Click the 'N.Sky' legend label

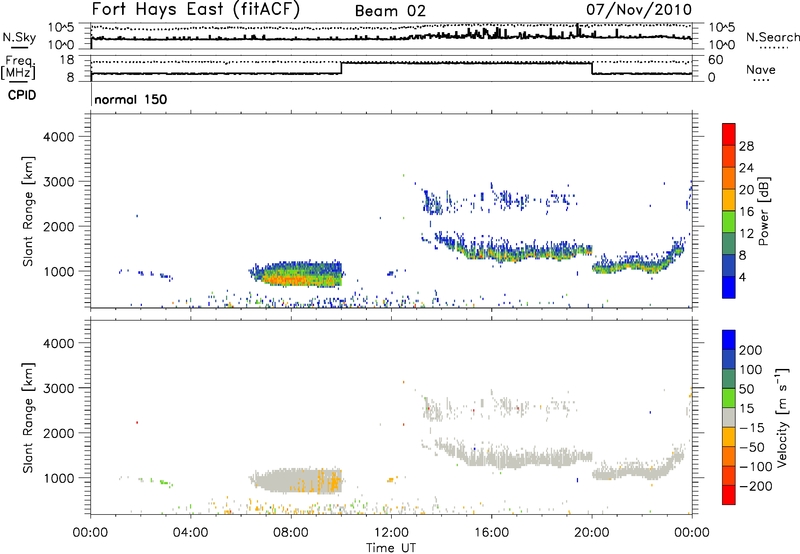19,37
